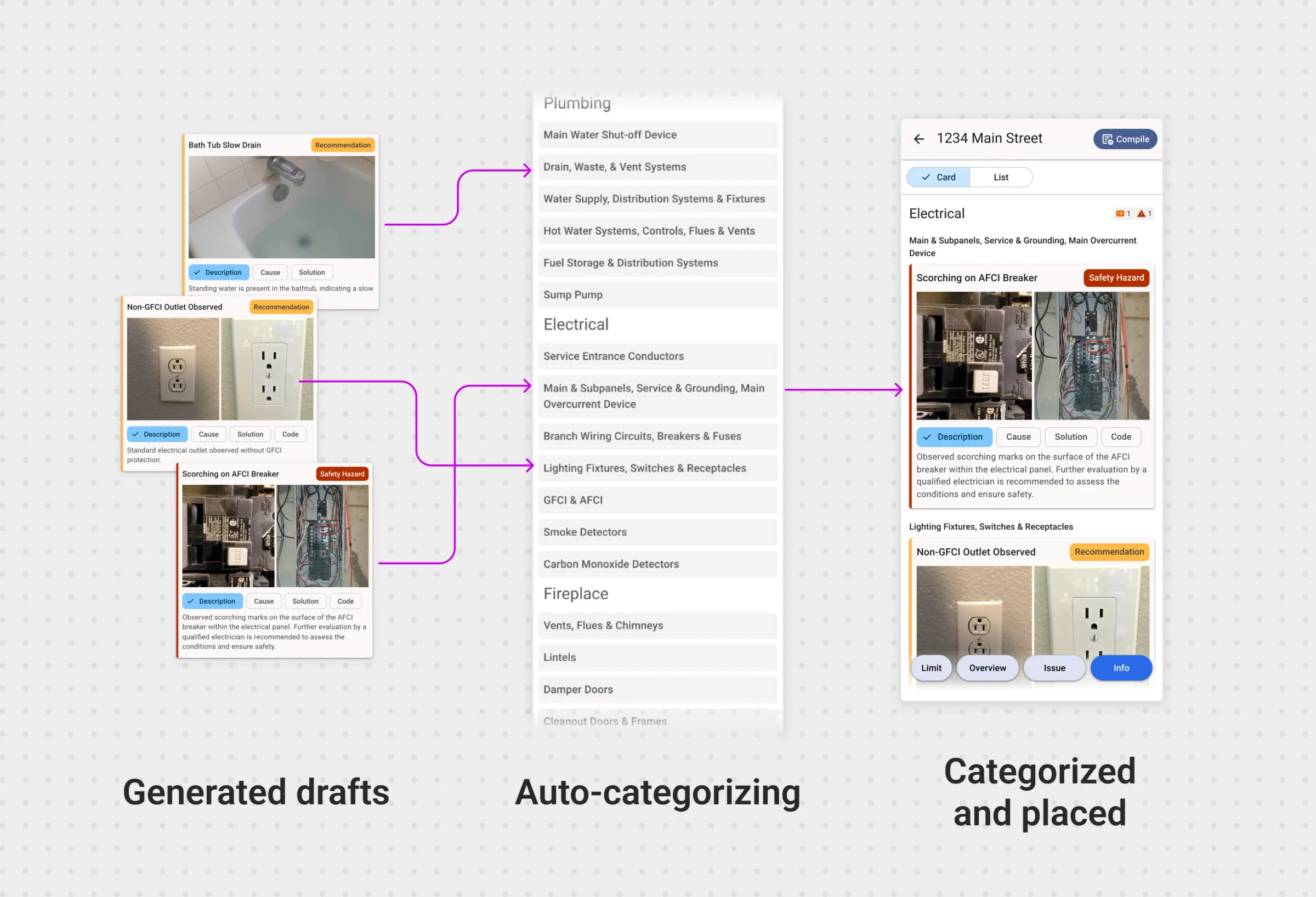Select Cause chip on right Scorching on AFCI card
The image size is (1316, 897).
[1018, 436]
